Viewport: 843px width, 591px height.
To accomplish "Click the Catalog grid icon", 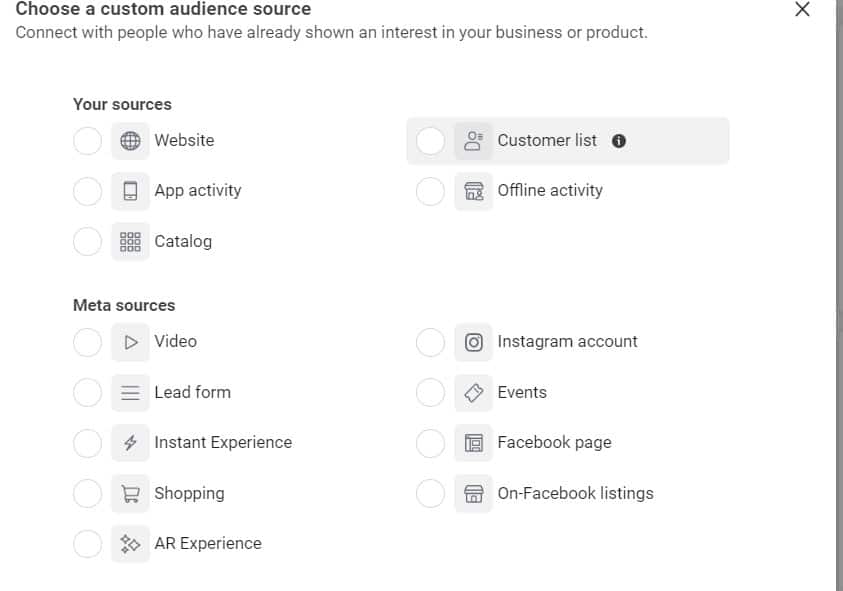I will [x=130, y=242].
